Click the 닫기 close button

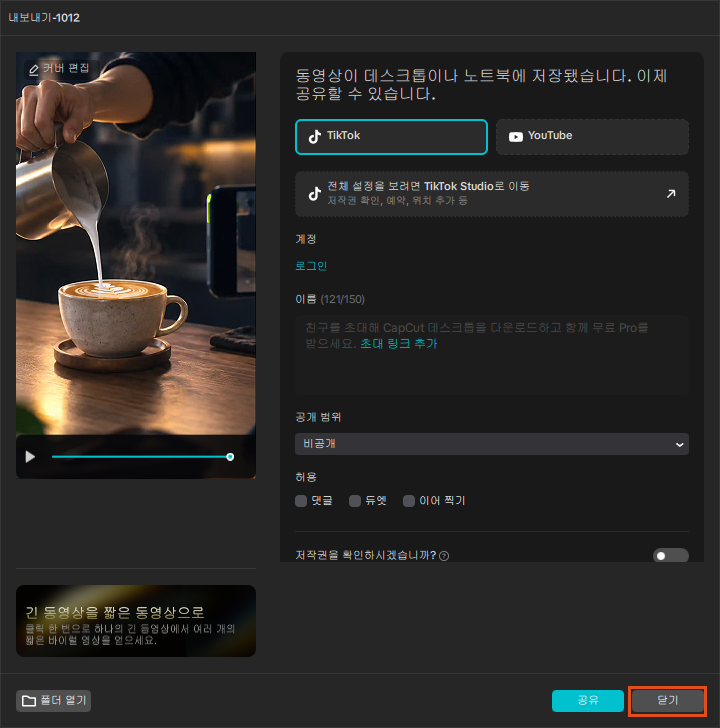[x=668, y=701]
